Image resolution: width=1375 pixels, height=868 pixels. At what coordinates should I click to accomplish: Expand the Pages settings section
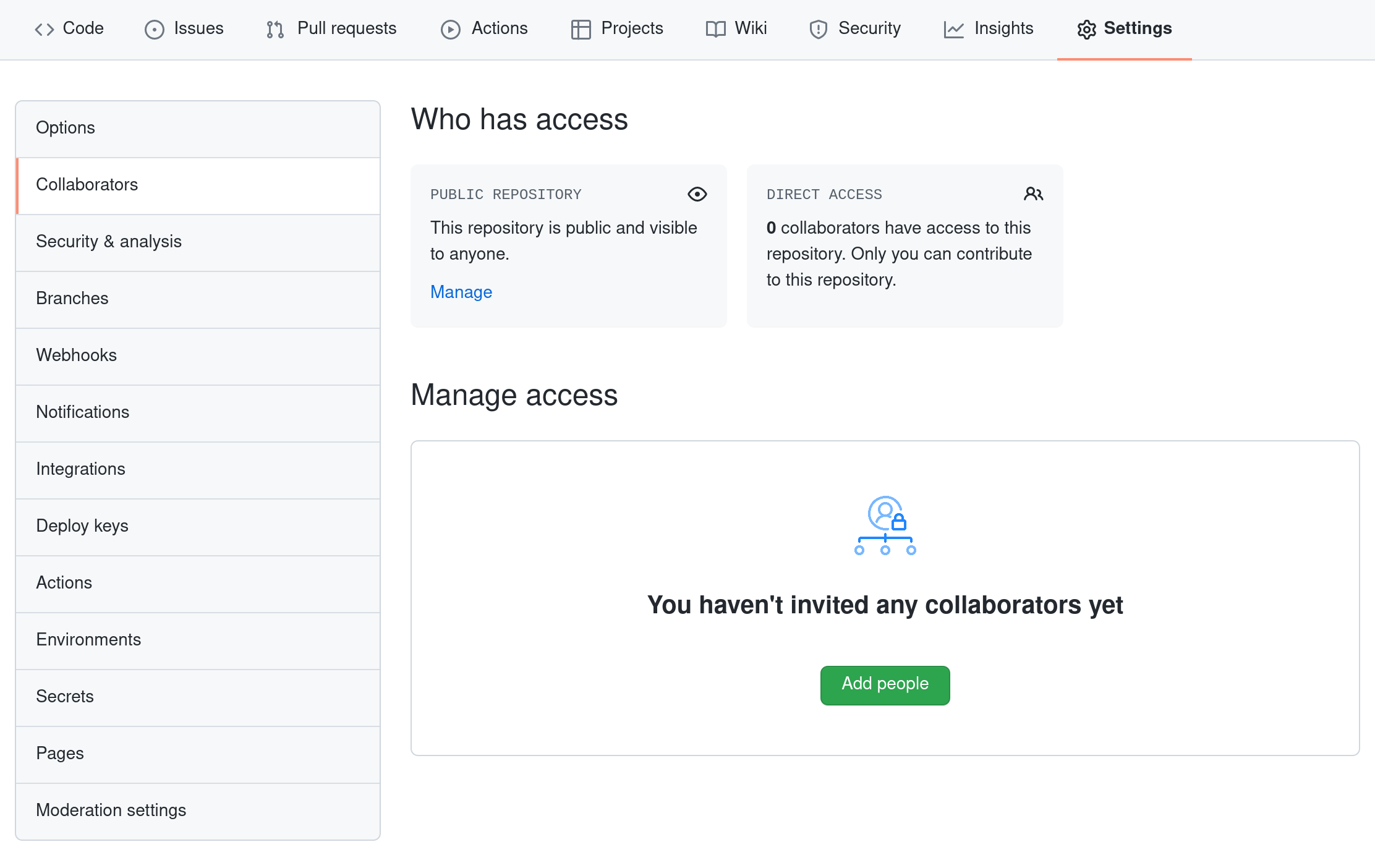click(x=60, y=753)
